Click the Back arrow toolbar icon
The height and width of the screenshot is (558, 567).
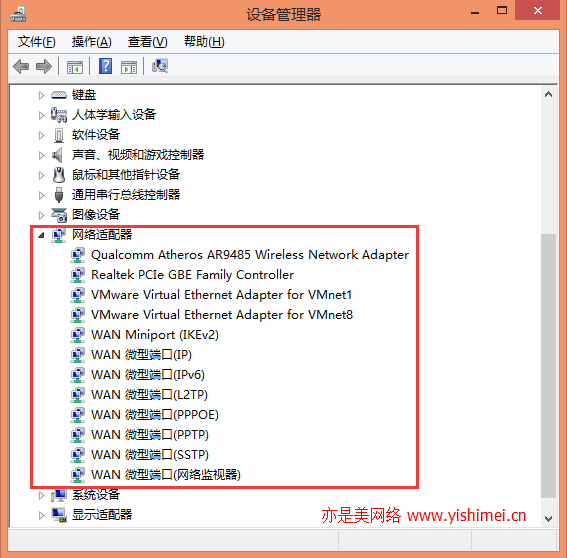[x=21, y=67]
